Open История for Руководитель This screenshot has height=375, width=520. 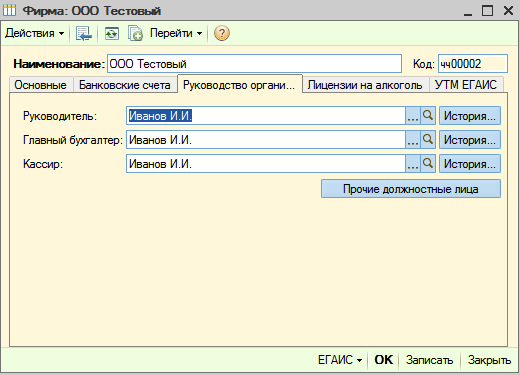pyautogui.click(x=470, y=116)
